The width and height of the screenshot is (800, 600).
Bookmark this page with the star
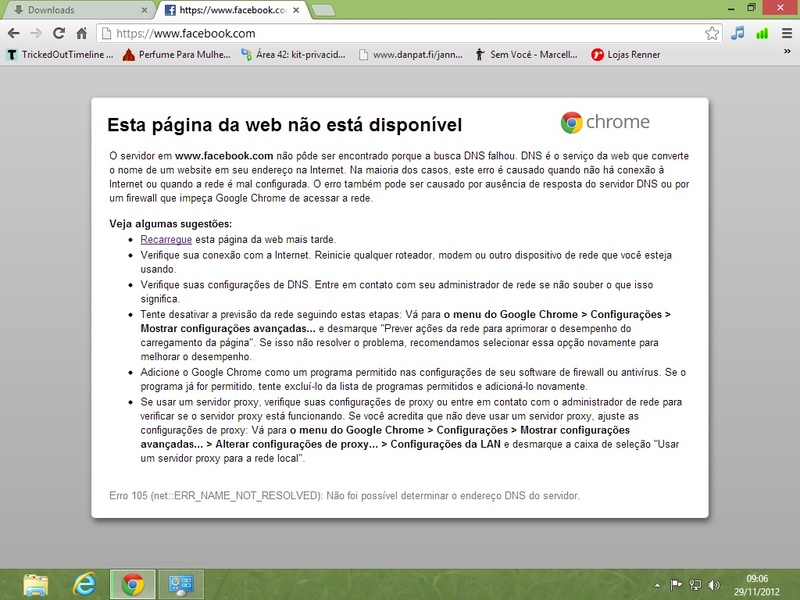pyautogui.click(x=712, y=34)
